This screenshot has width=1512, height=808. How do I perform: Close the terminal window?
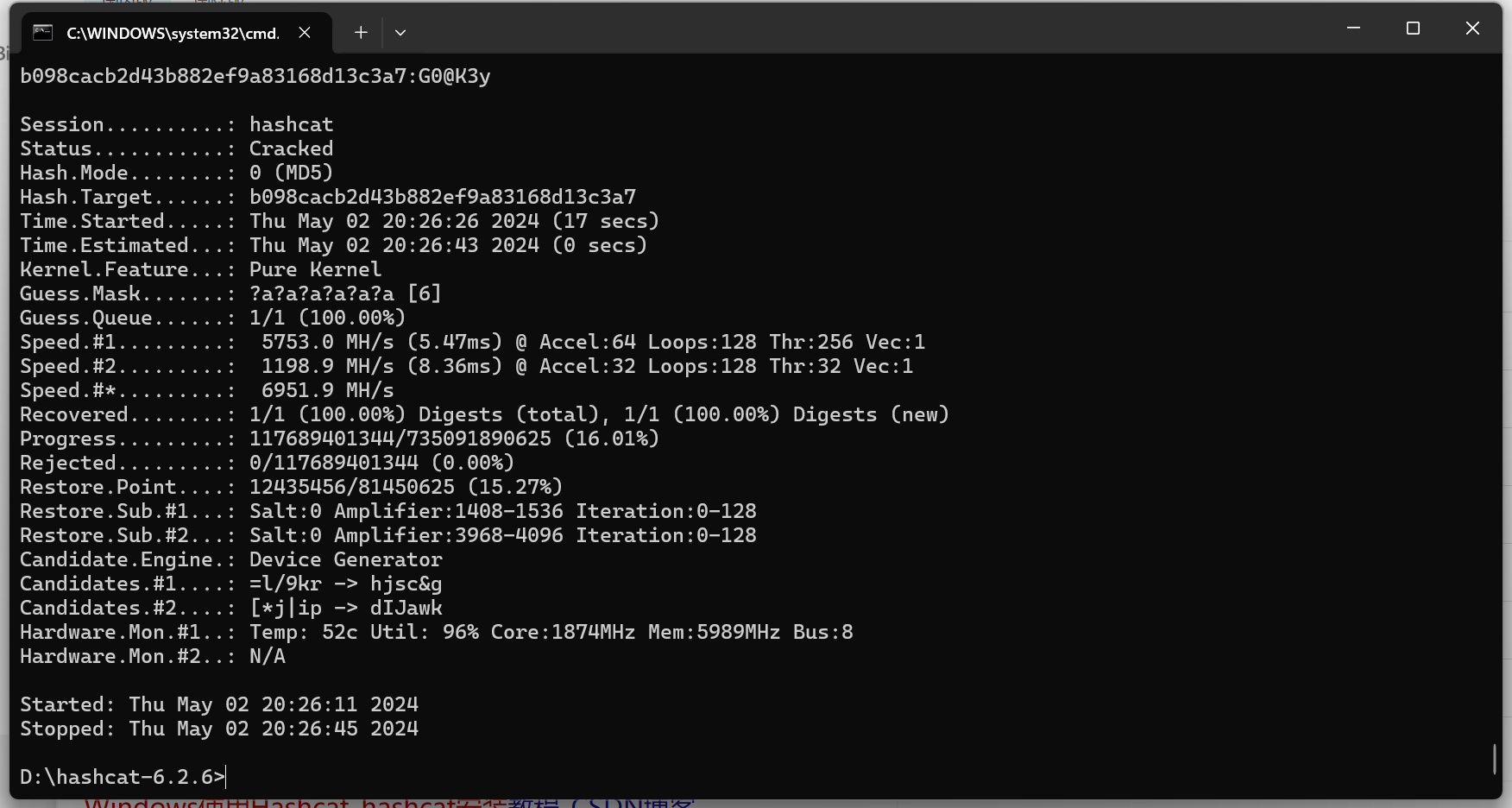click(1472, 28)
